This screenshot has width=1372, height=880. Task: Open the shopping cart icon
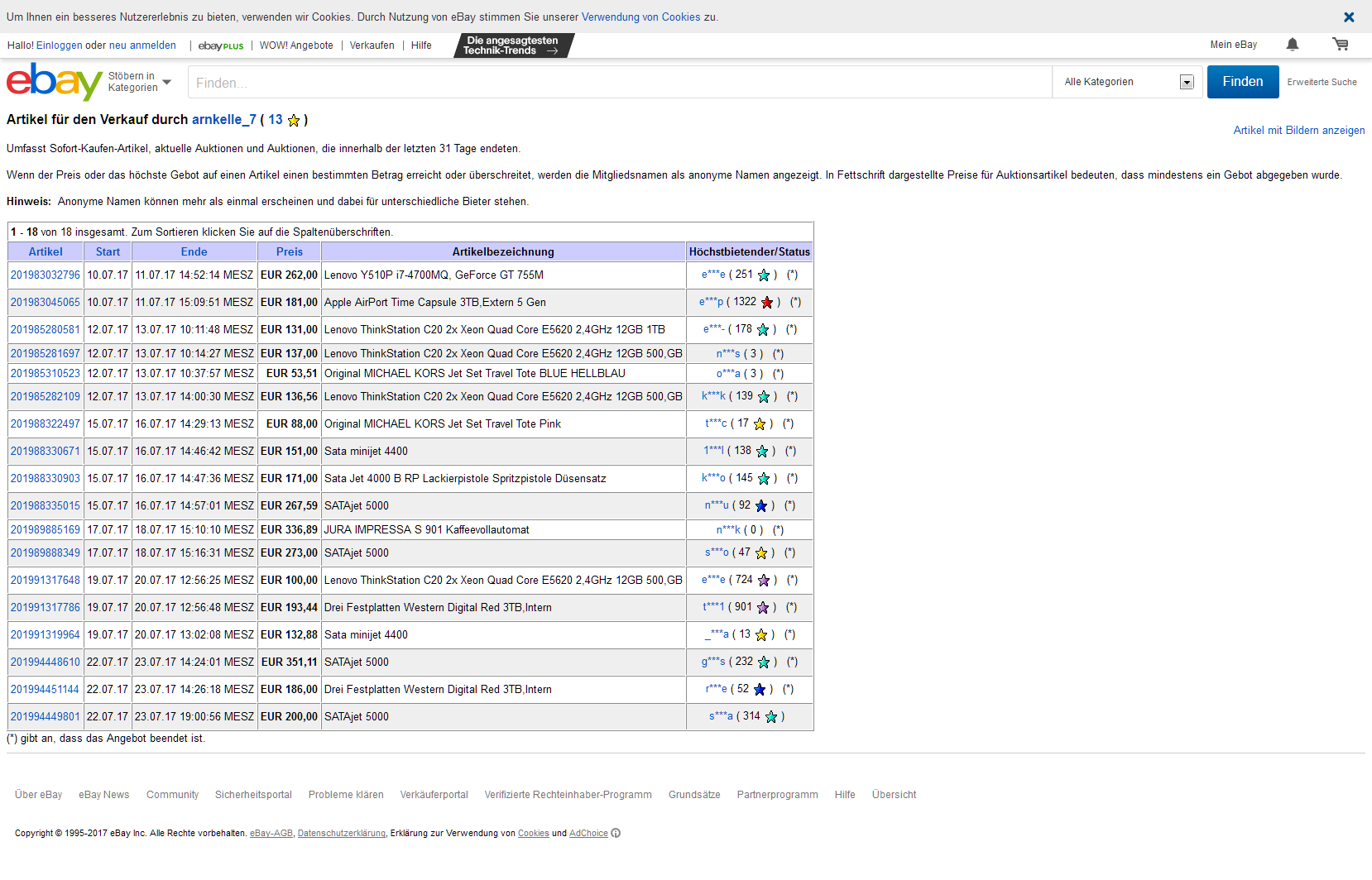[1341, 45]
